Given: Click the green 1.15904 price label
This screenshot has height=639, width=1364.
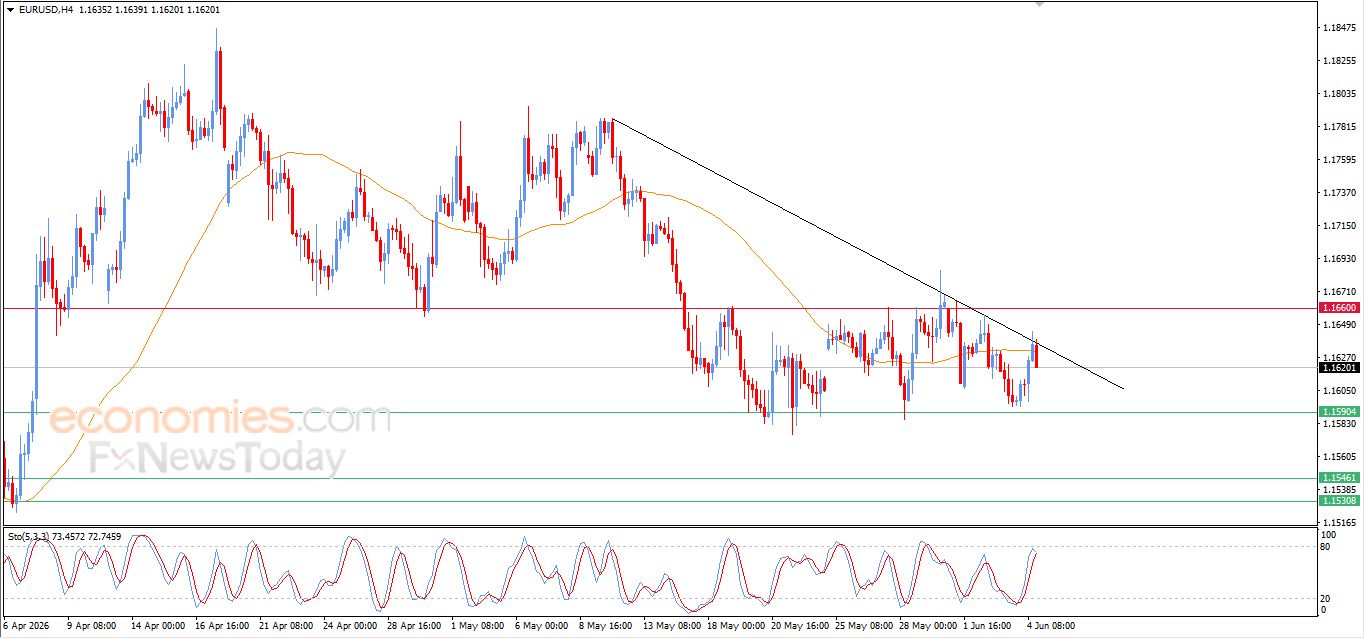Looking at the screenshot, I should pos(1338,412).
